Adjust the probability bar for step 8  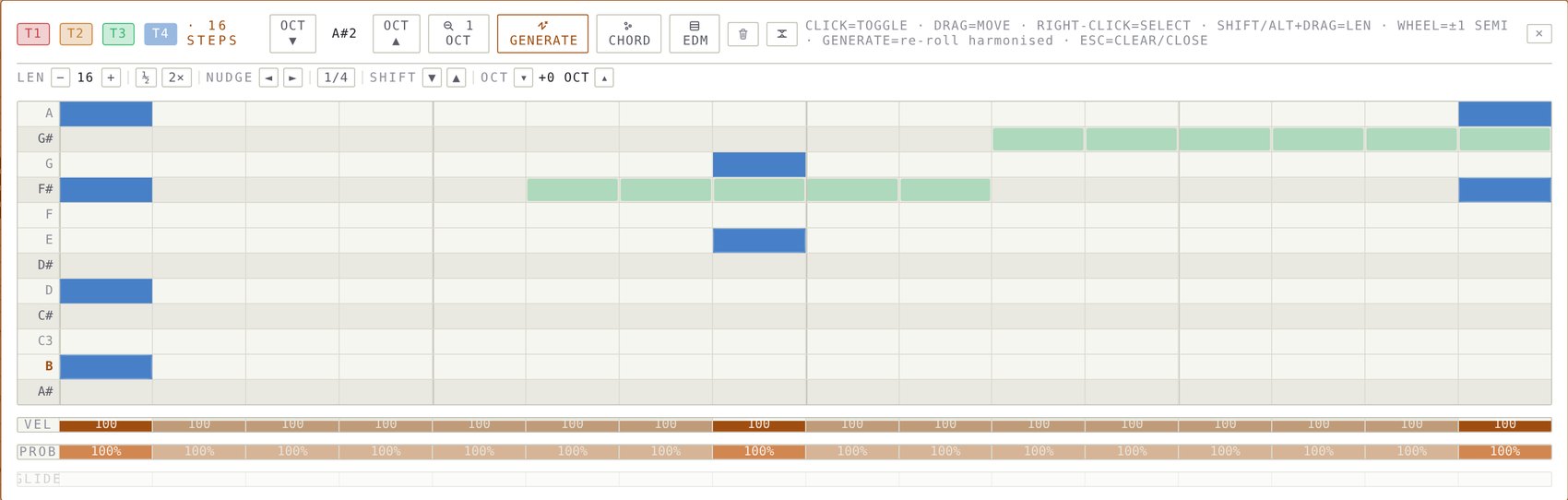[x=759, y=452]
